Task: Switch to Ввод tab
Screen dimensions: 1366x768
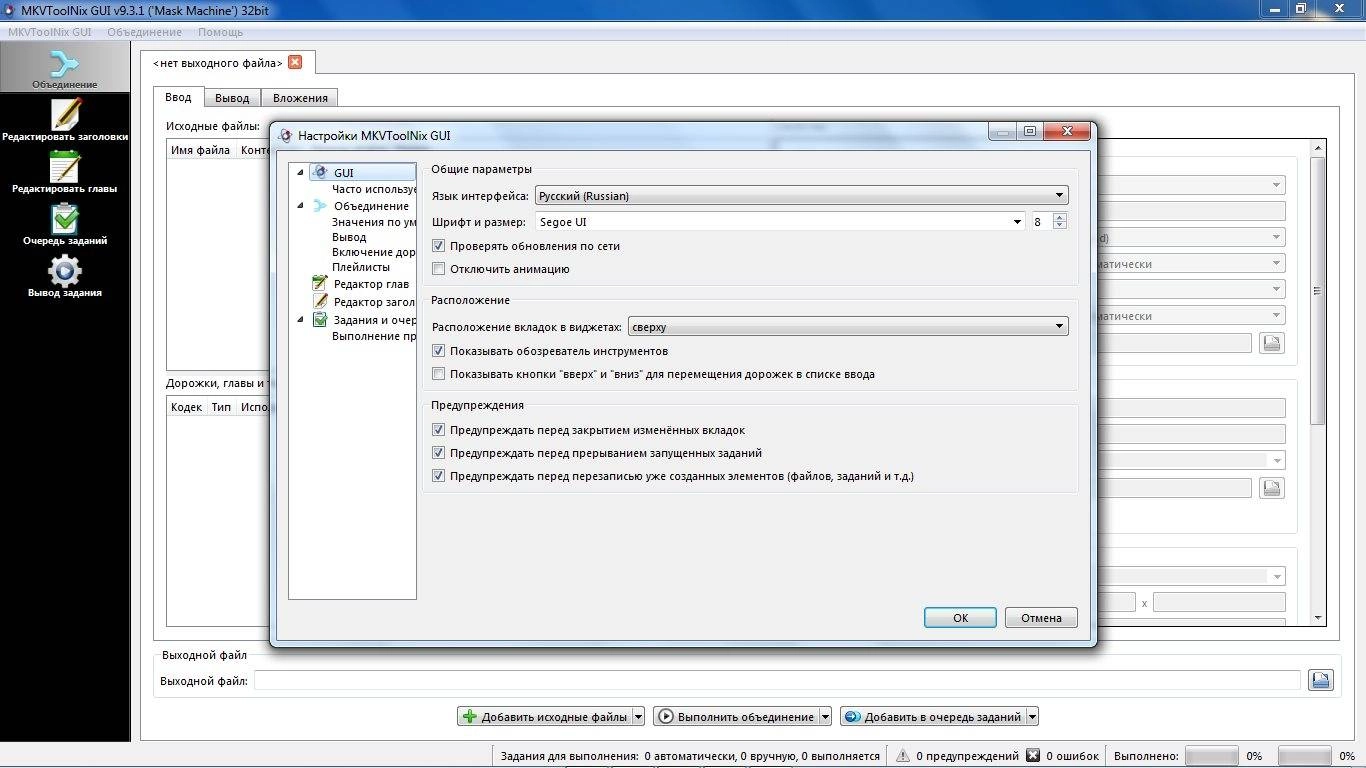Action: click(x=179, y=97)
